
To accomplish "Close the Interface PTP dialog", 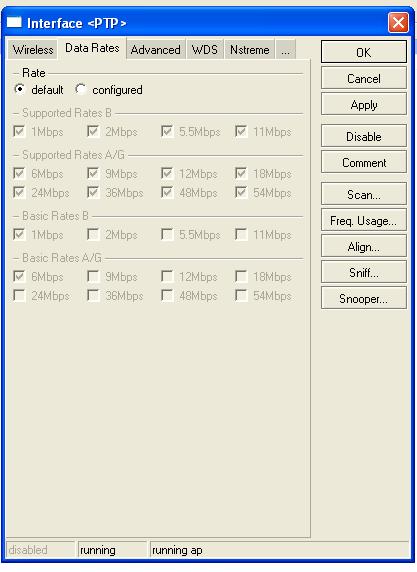I will pos(398,23).
